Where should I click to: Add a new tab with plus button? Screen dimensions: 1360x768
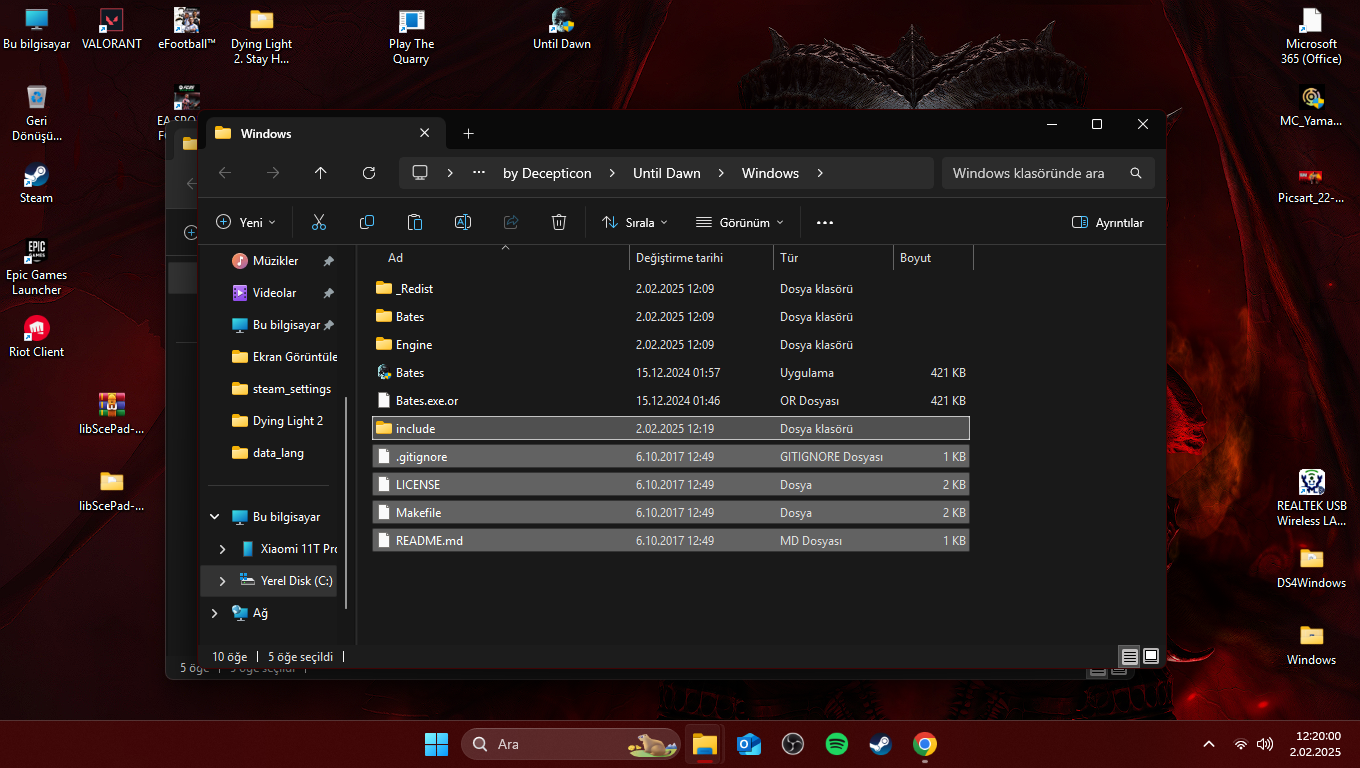[468, 133]
